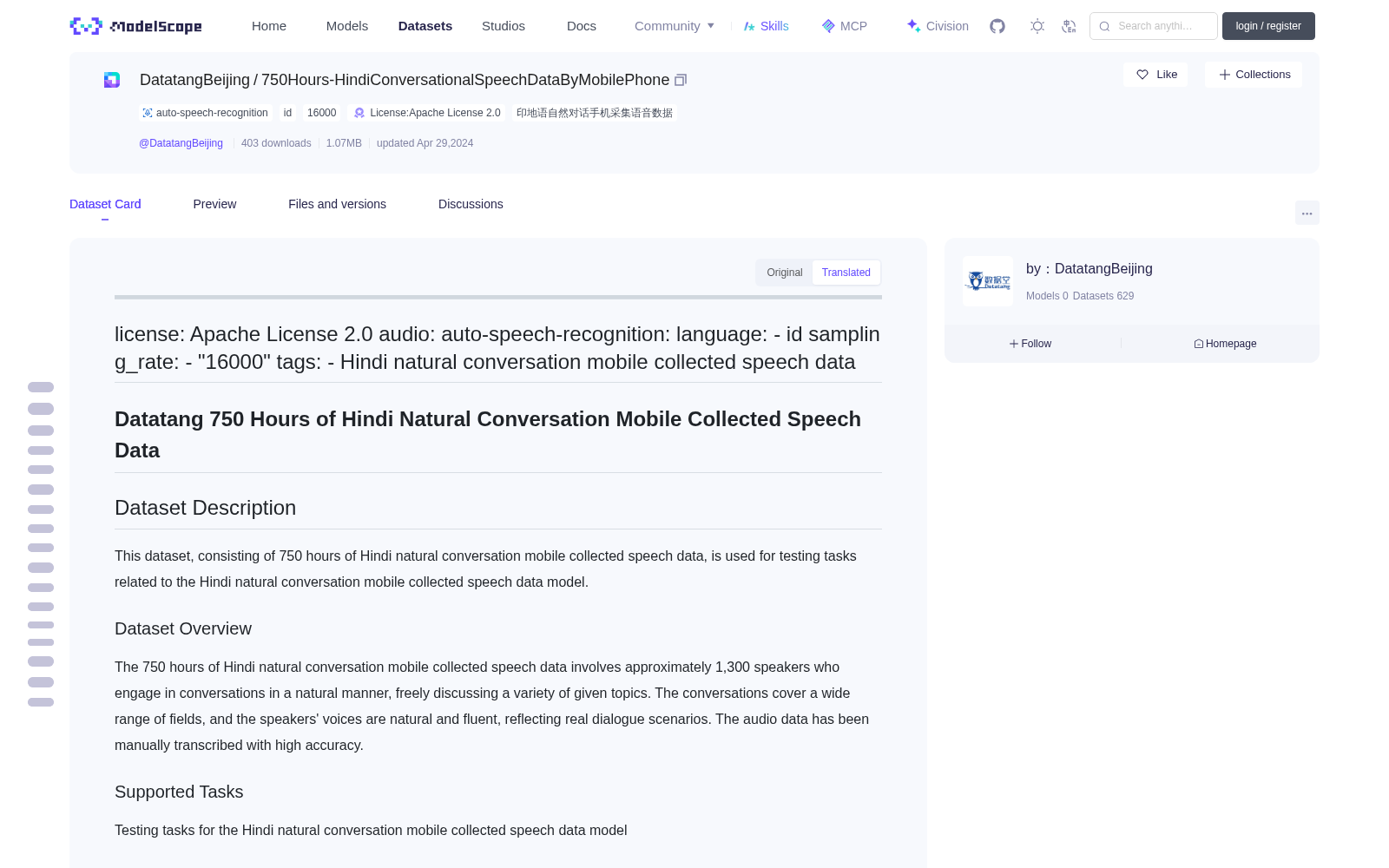Click the login / register button

(1268, 26)
